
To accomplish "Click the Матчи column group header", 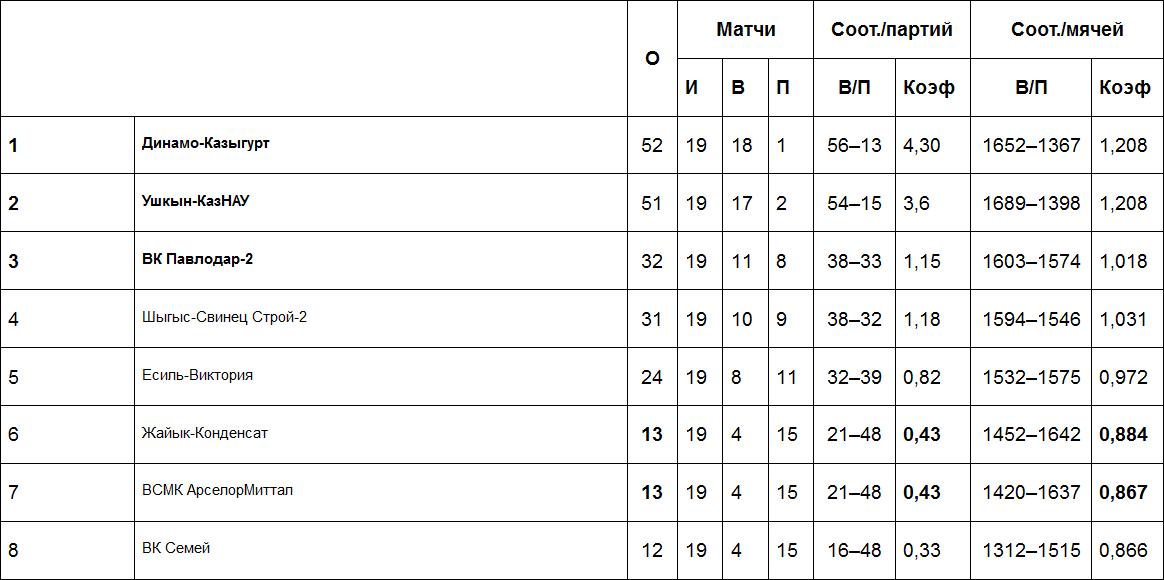I will pos(745,29).
